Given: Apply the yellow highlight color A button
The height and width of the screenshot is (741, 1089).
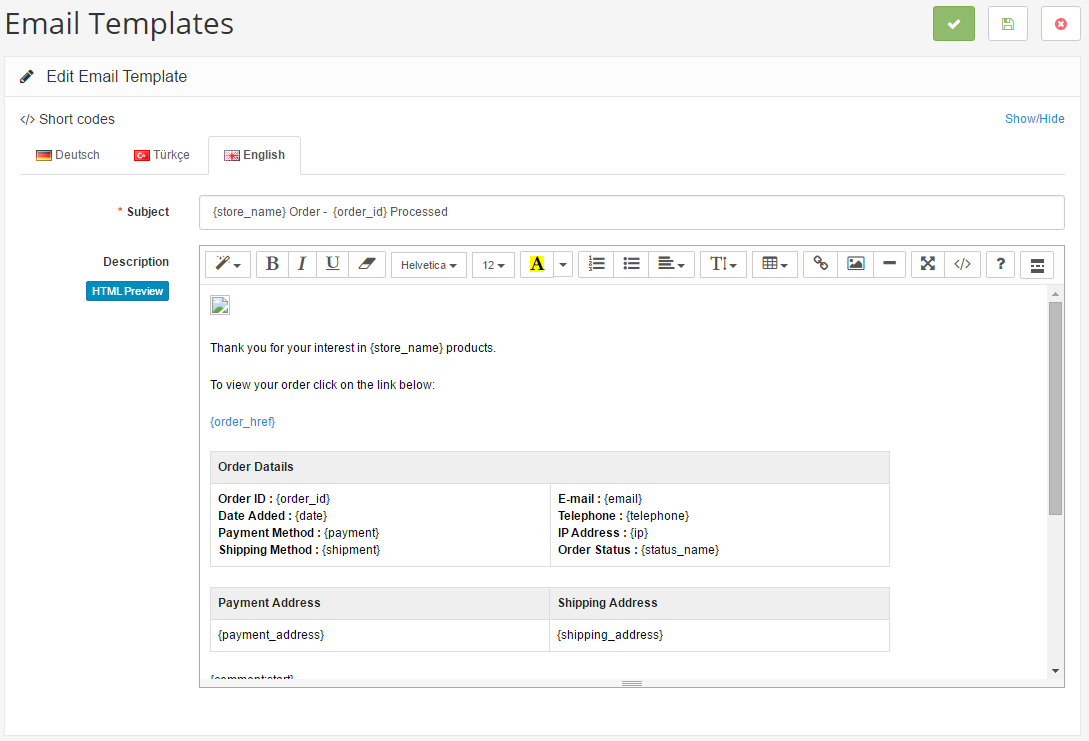Looking at the screenshot, I should 537,265.
